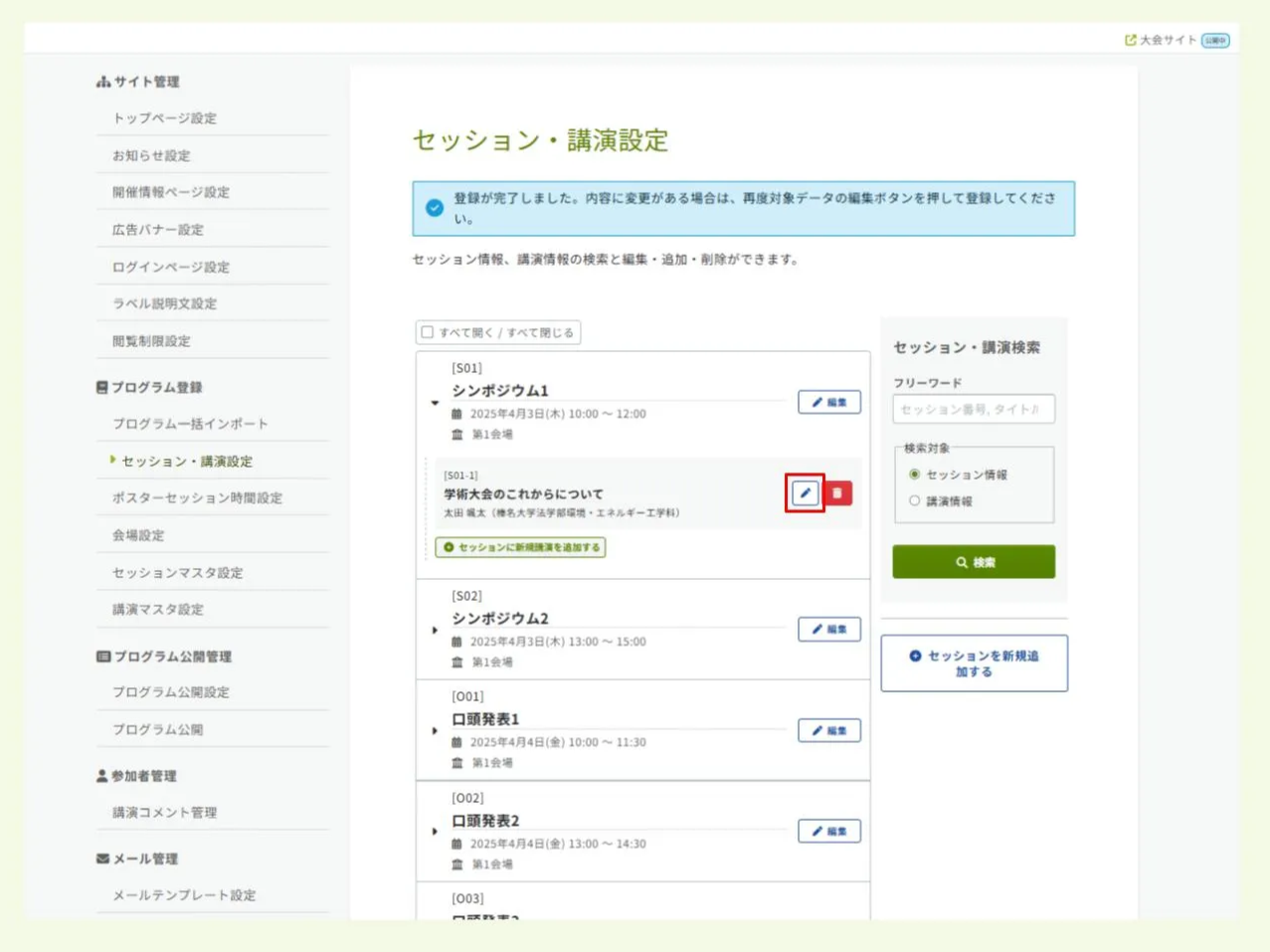This screenshot has width=1270, height=952.
Task: Expand the シンポジウム2 session entry
Action: (x=436, y=628)
